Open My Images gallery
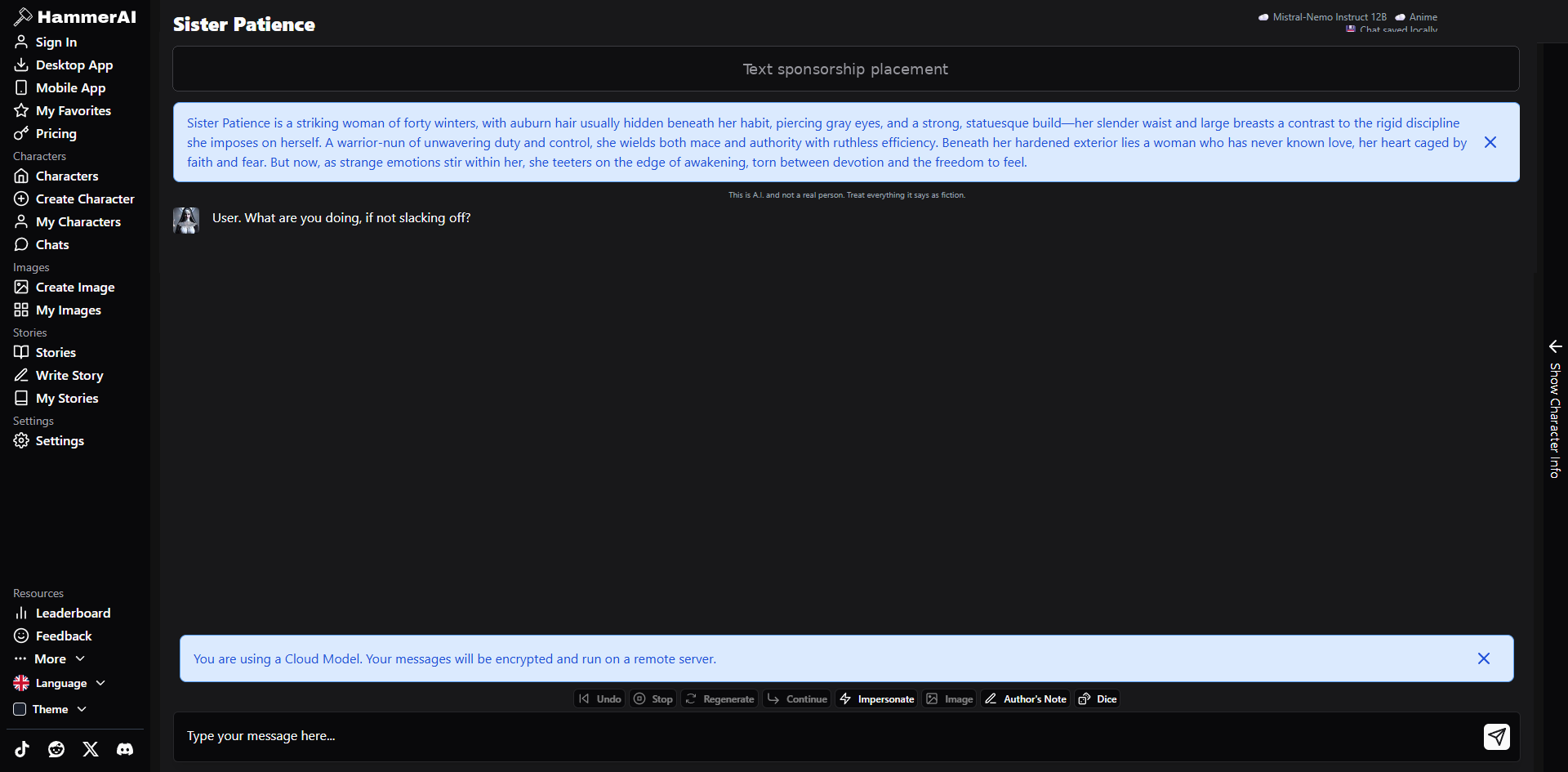The image size is (1568, 772). click(x=57, y=310)
